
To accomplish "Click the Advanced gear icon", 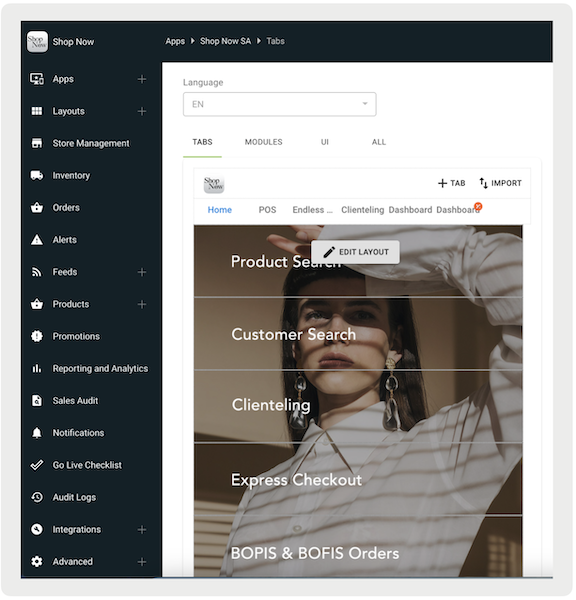I will coord(37,561).
